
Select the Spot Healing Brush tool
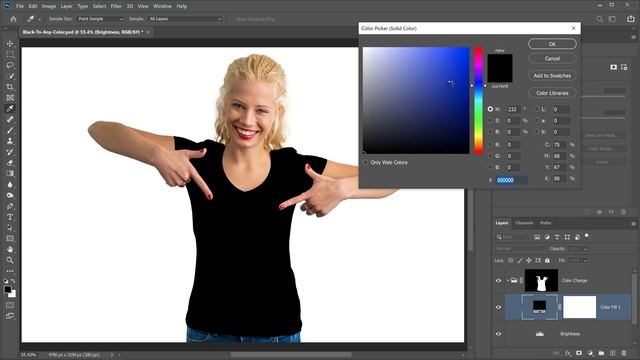pos(10,120)
